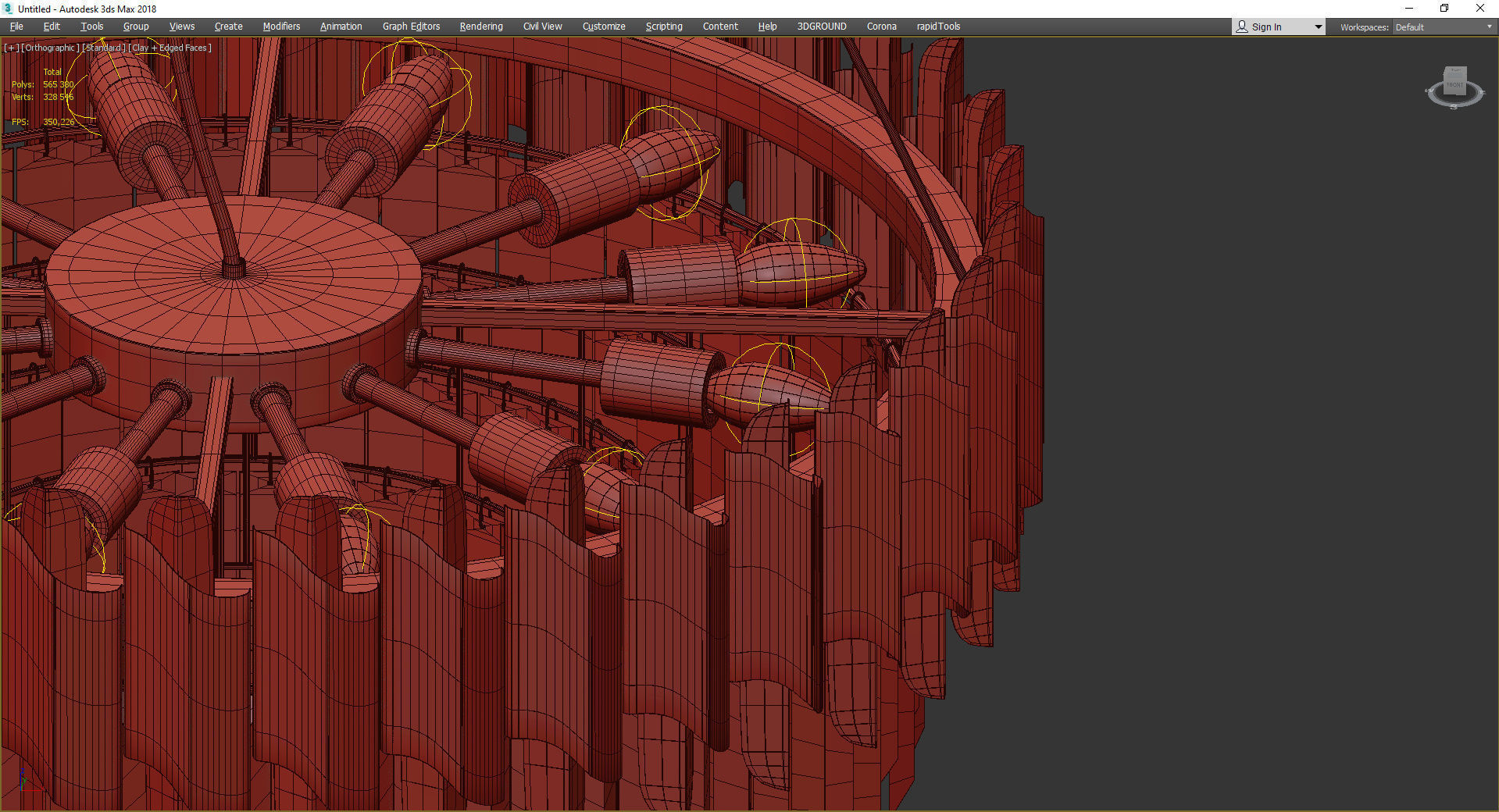Click the "Total" statistics heading
Screen dimensions: 1499x812
pos(52,72)
